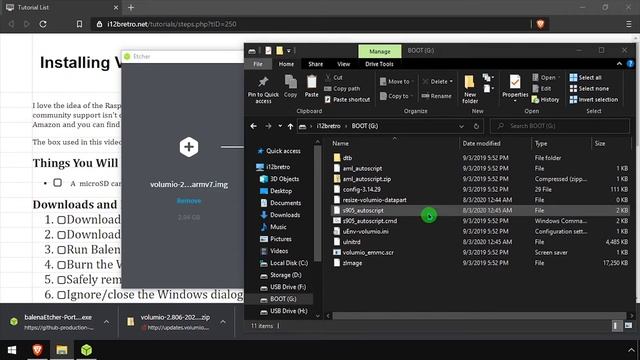
Task: Select the volumio_emmc.scr file
Action: pyautogui.click(x=368, y=252)
